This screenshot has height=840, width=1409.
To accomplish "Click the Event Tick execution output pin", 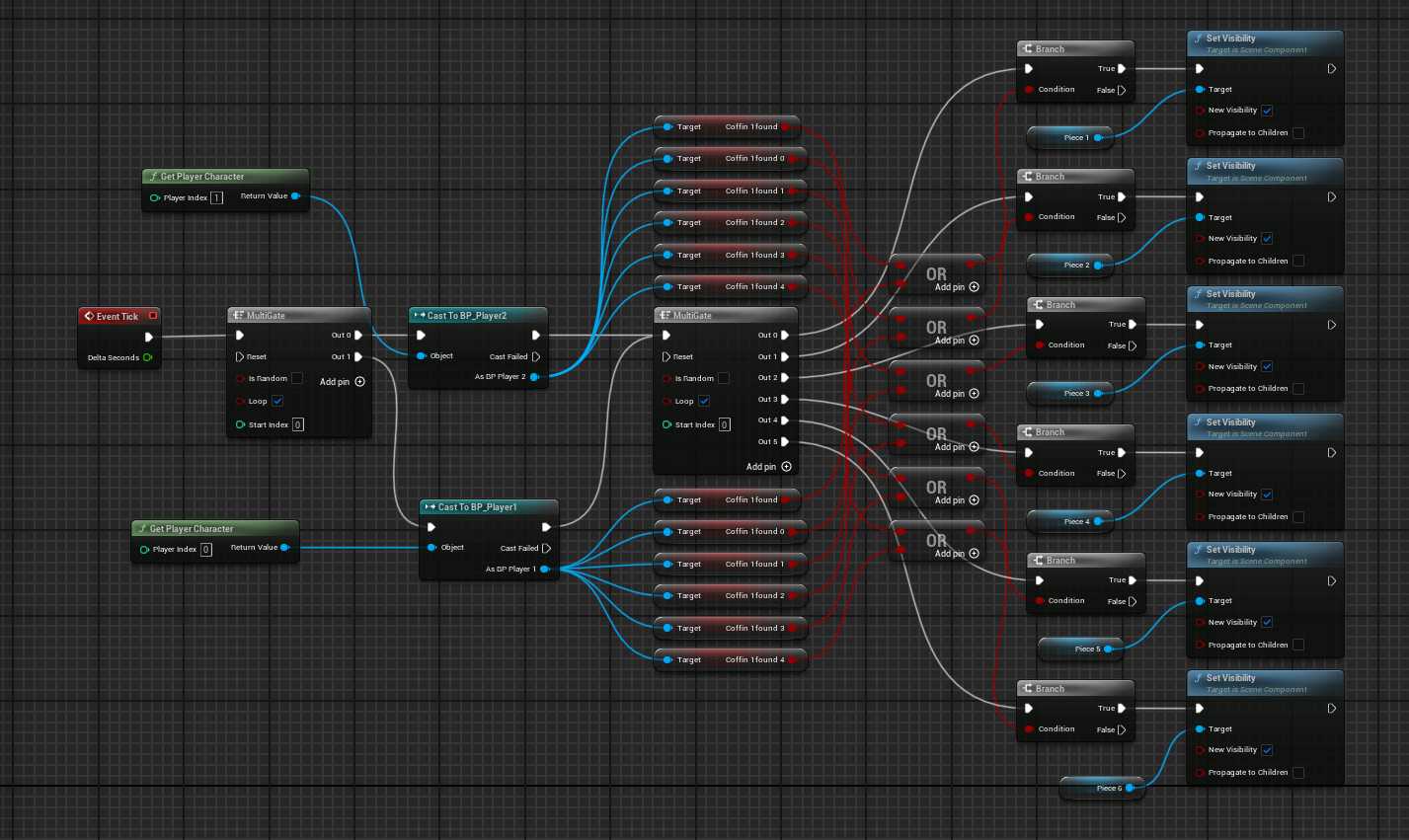I will [x=149, y=337].
